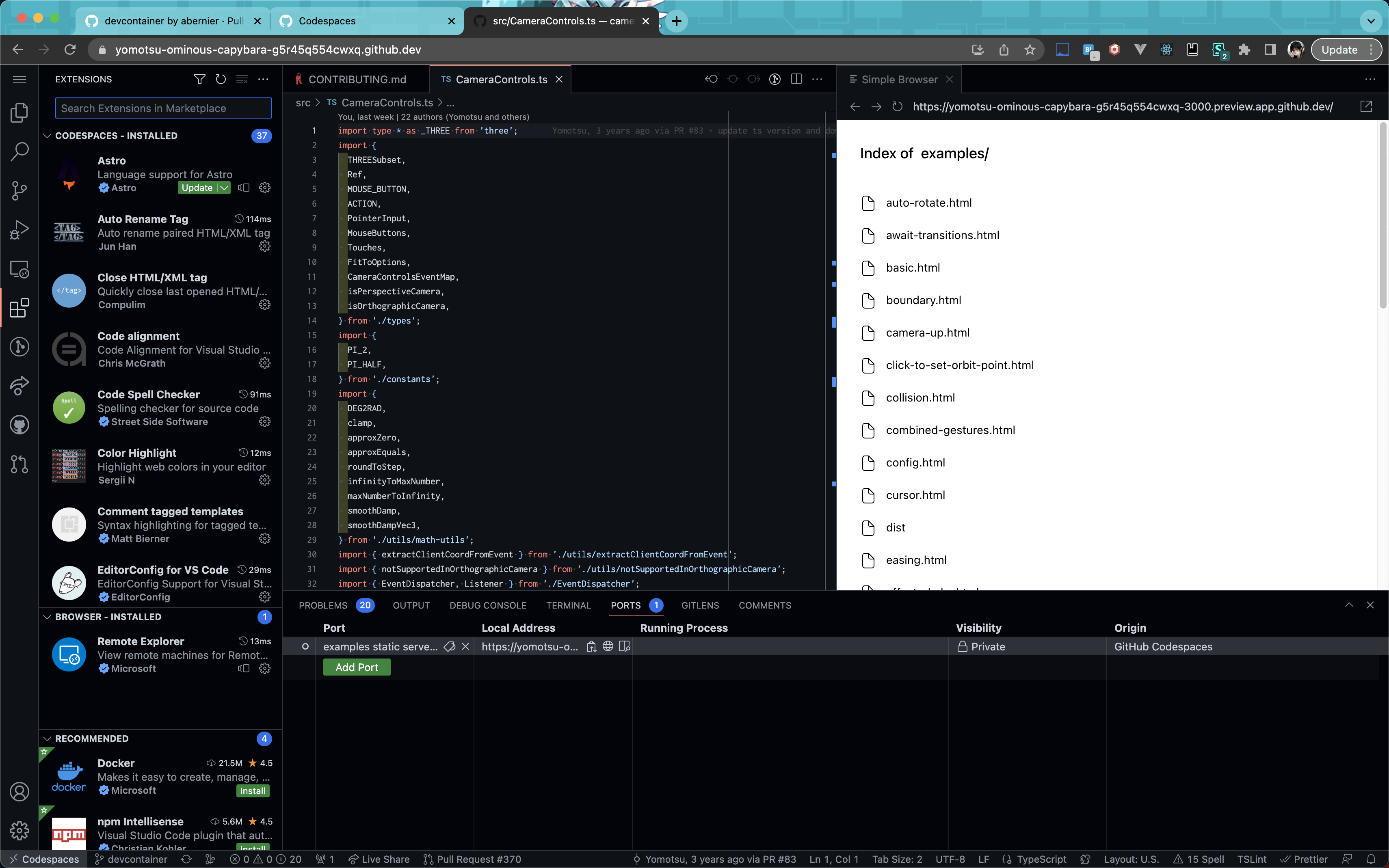Open the Search view in activity bar
The height and width of the screenshot is (868, 1389).
[19, 151]
